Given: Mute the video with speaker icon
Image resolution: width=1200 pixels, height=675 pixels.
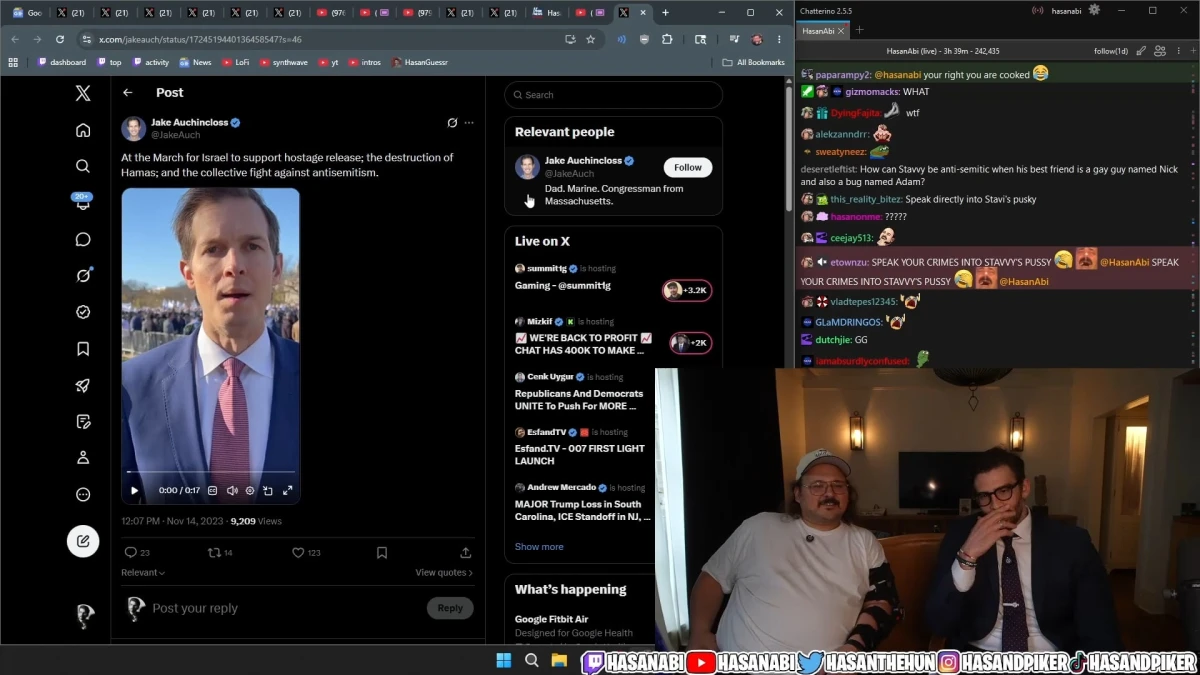Looking at the screenshot, I should tap(232, 490).
